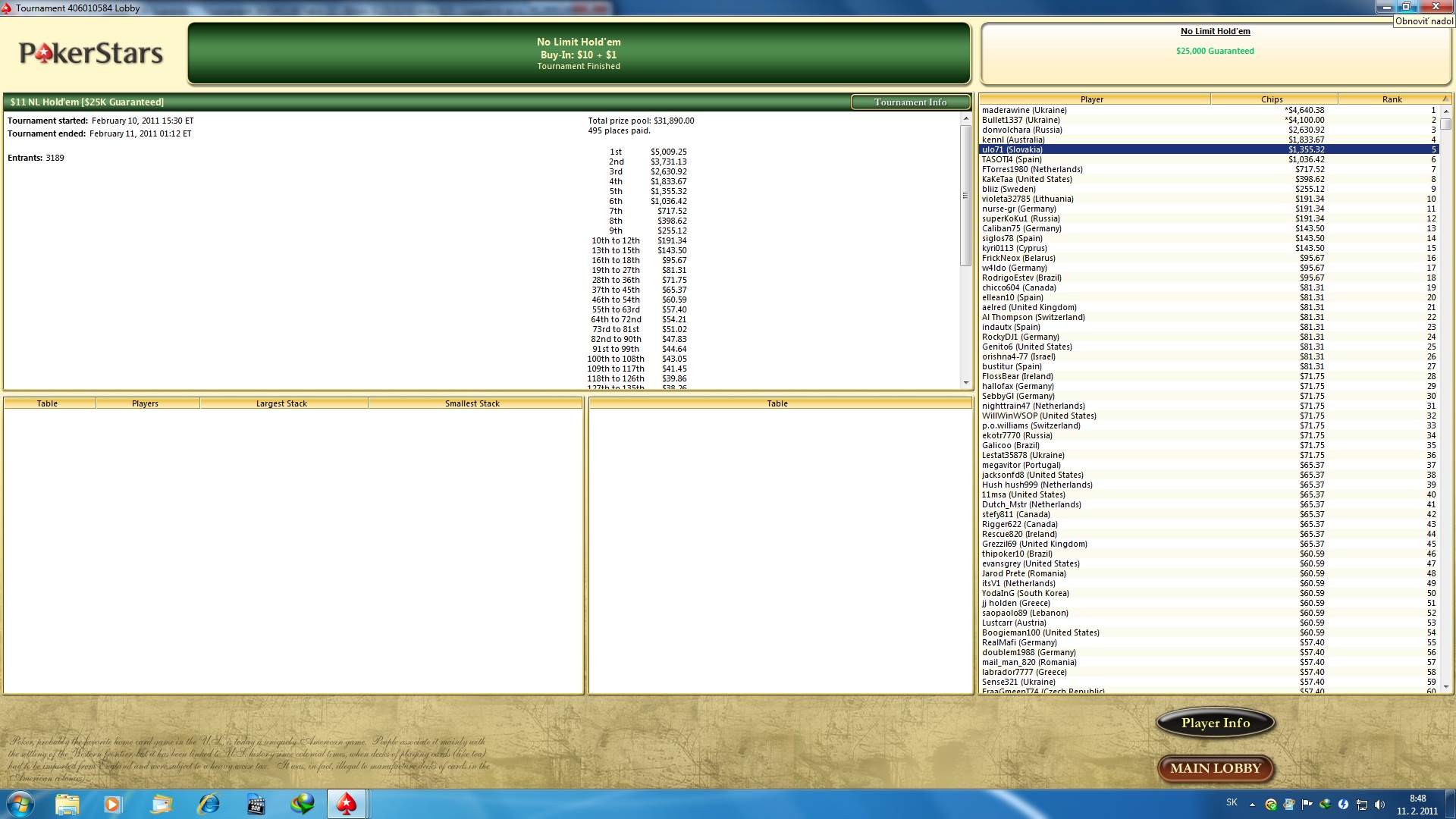
Task: Open the Player Info button
Action: coord(1216,723)
